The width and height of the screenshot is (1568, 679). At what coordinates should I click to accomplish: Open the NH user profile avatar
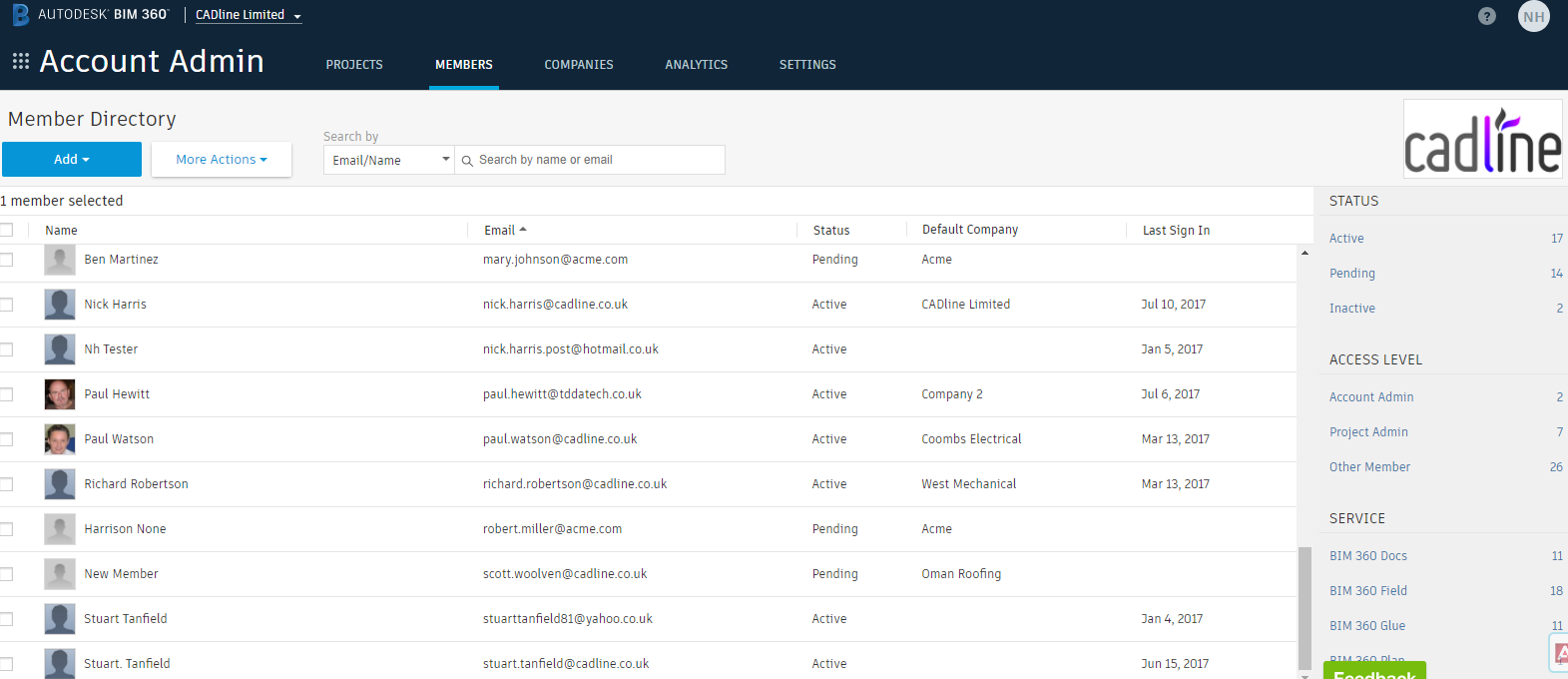pyautogui.click(x=1534, y=16)
